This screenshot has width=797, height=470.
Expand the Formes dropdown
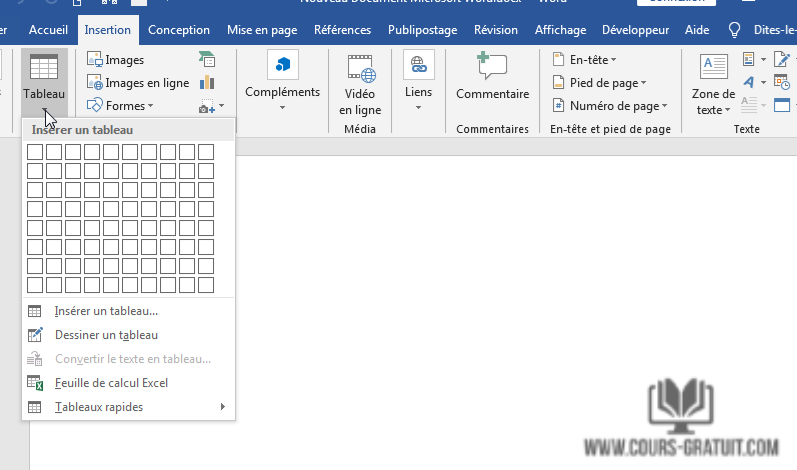(x=120, y=105)
